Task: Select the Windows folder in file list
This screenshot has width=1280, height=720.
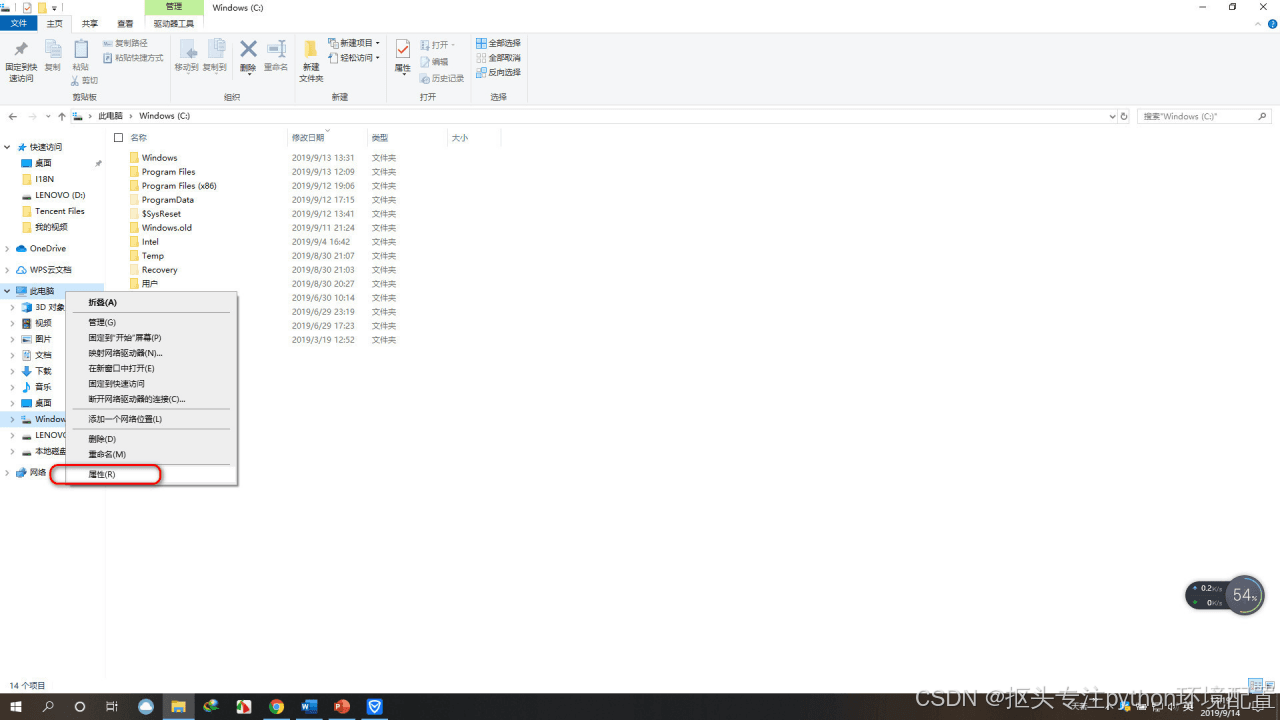Action: click(160, 158)
